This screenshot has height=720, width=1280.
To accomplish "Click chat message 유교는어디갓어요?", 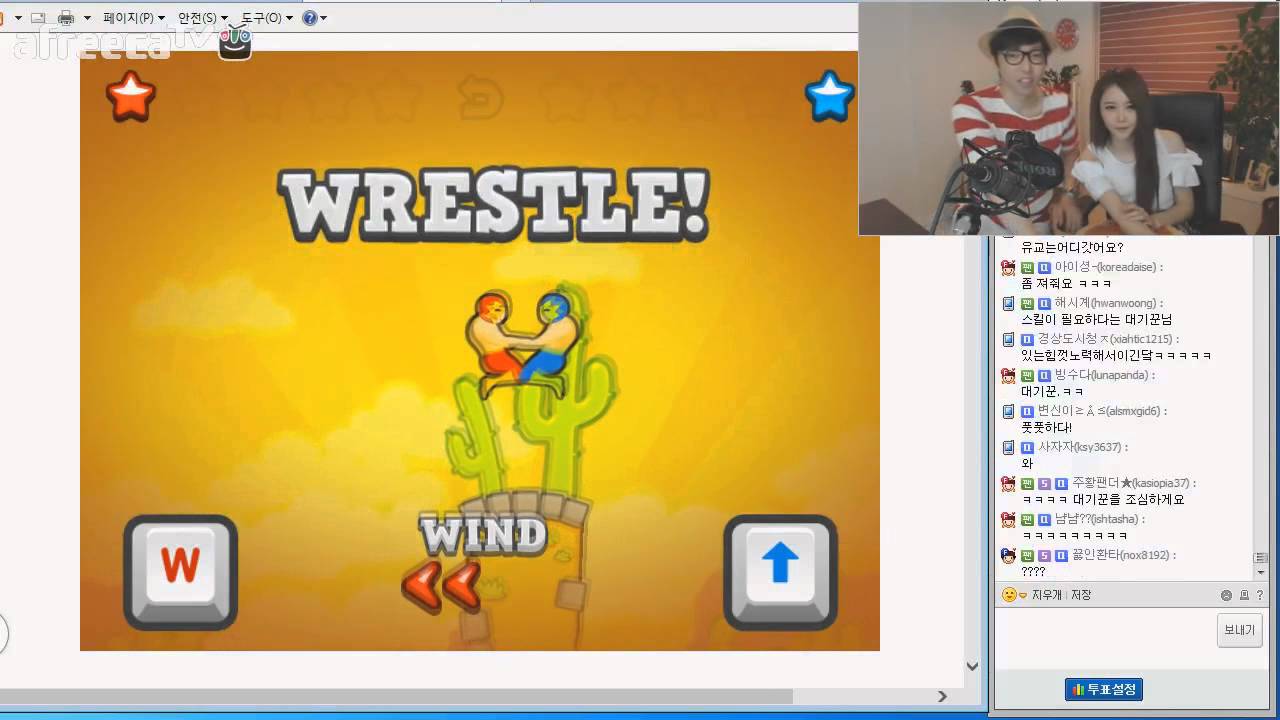I will [x=1072, y=247].
